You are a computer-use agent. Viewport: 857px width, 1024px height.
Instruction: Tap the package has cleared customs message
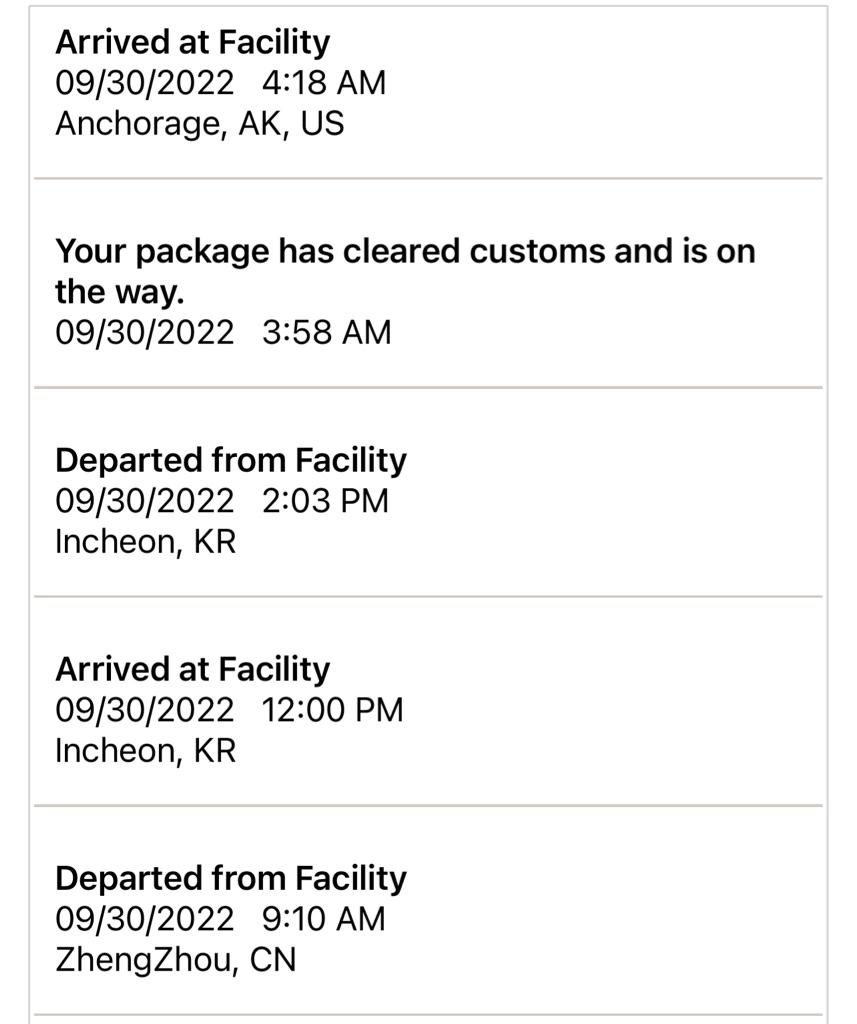click(404, 271)
